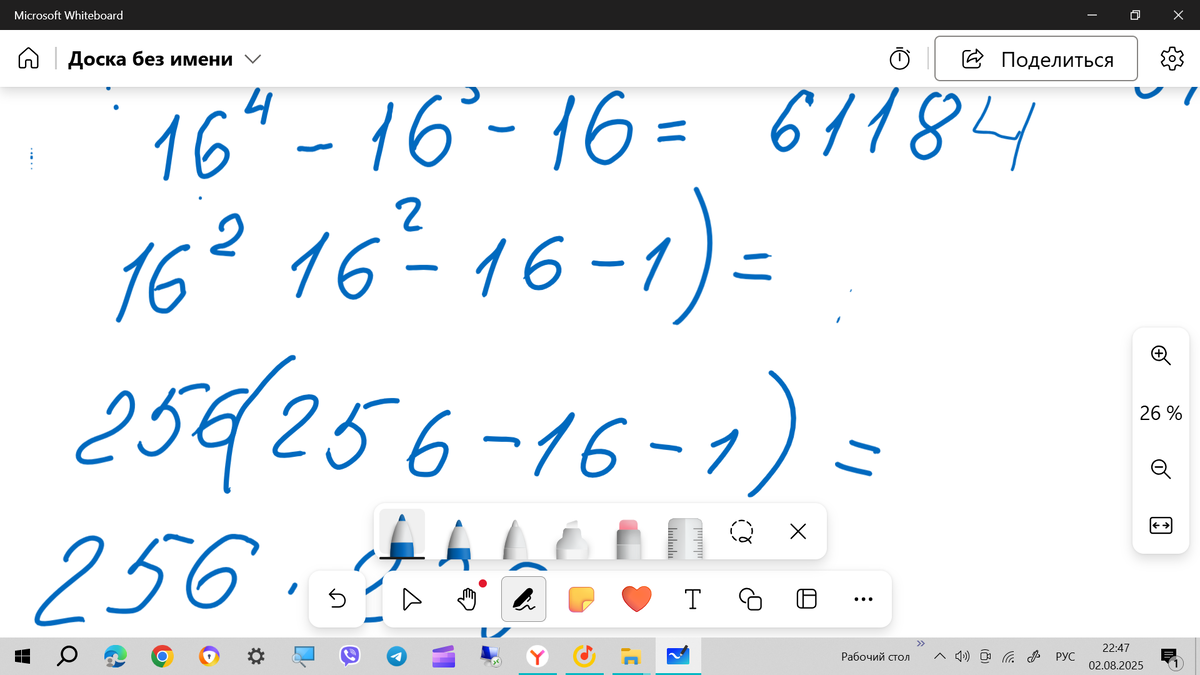Launch Google Chrome from the taskbar

point(162,656)
